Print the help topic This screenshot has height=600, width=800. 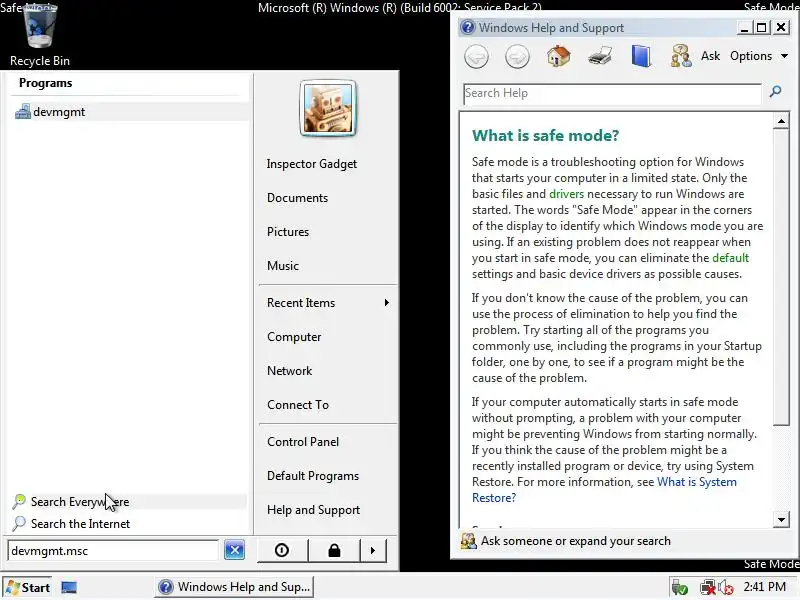(600, 56)
